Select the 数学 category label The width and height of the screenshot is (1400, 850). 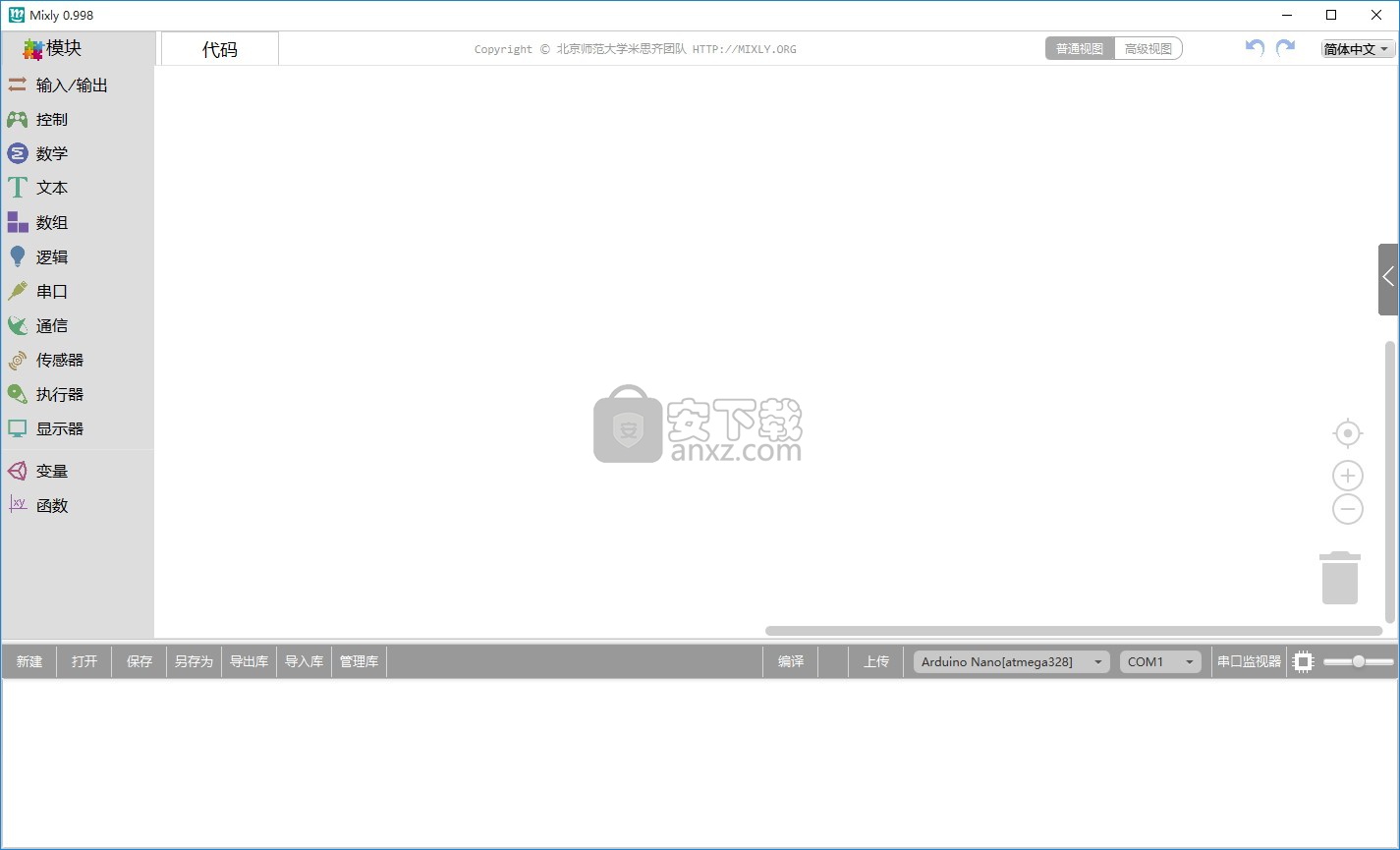pos(52,154)
